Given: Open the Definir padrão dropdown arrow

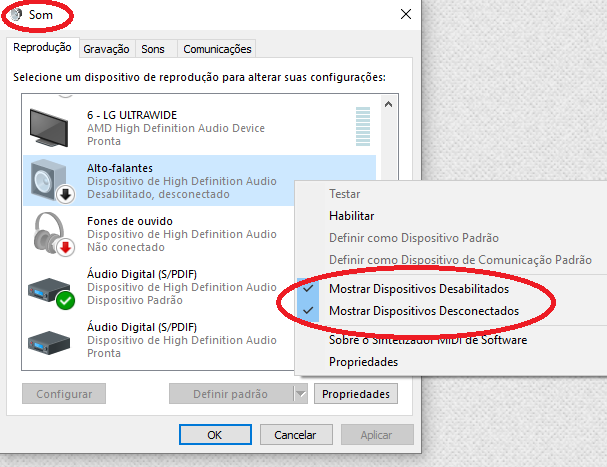Looking at the screenshot, I should tap(300, 394).
